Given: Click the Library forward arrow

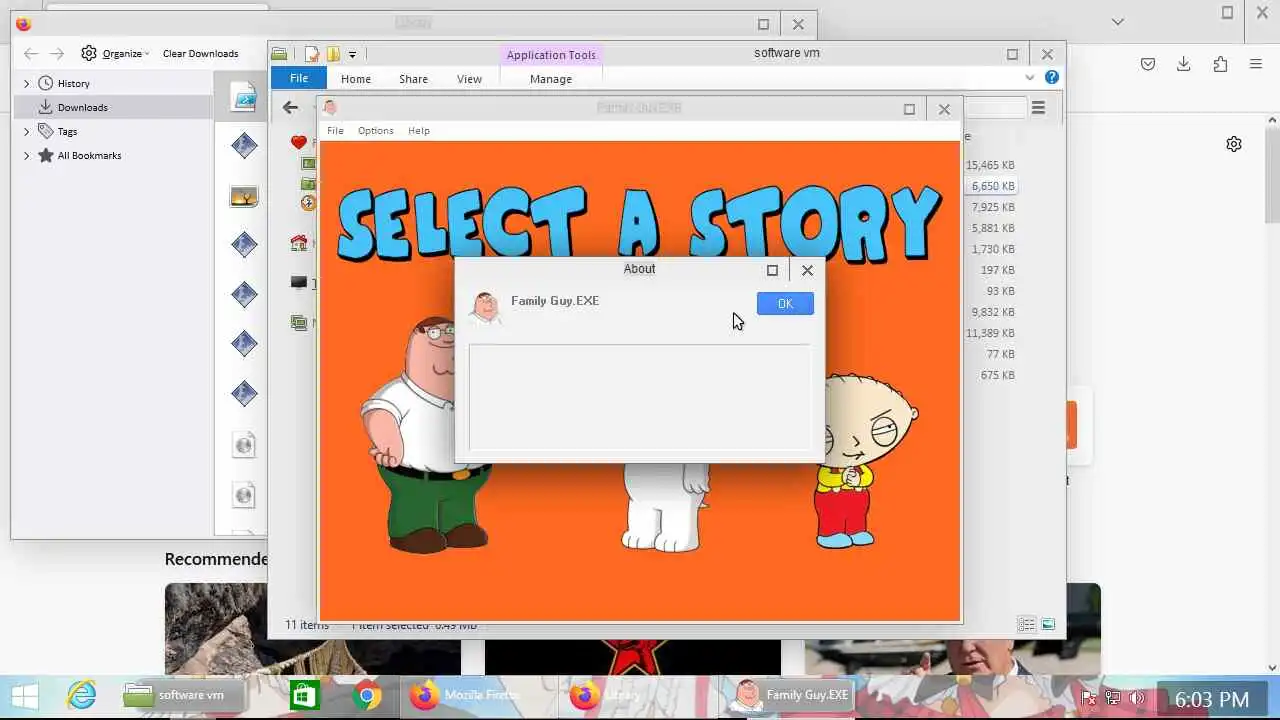Looking at the screenshot, I should (x=57, y=54).
